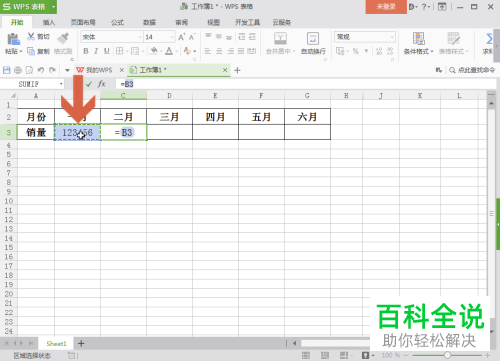Add new document tab plus button

pyautogui.click(x=237, y=70)
